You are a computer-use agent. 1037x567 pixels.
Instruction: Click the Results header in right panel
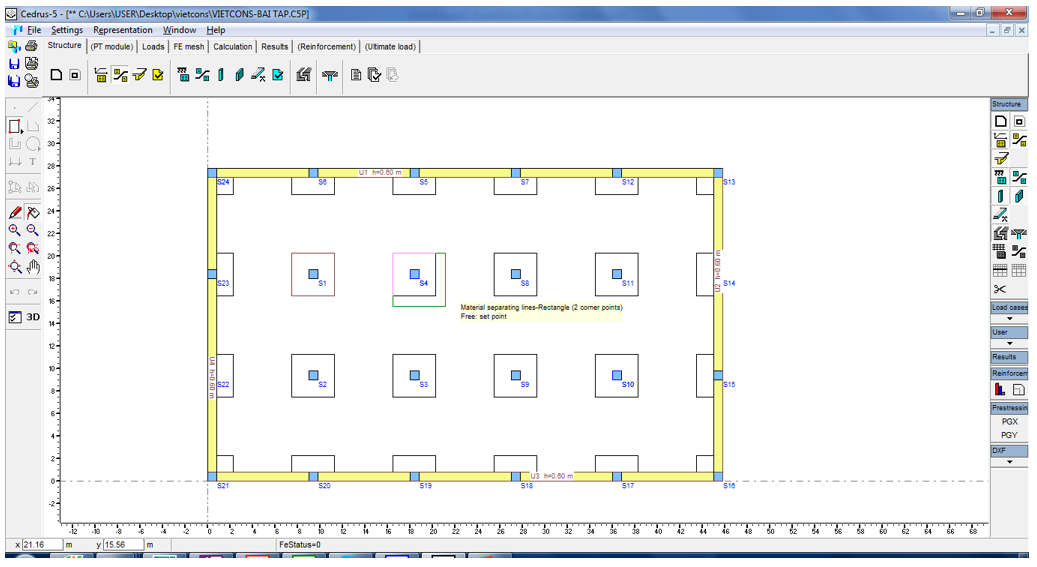tap(1009, 357)
